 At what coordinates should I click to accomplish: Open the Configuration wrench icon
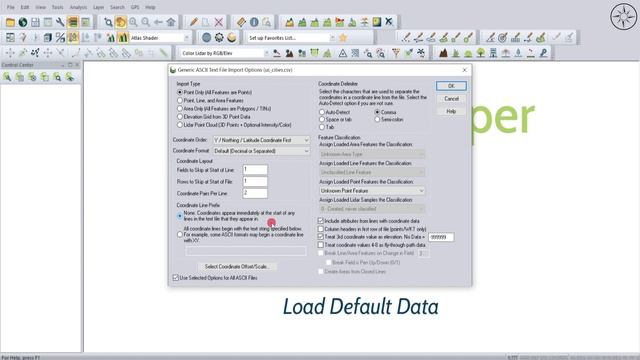(60, 22)
